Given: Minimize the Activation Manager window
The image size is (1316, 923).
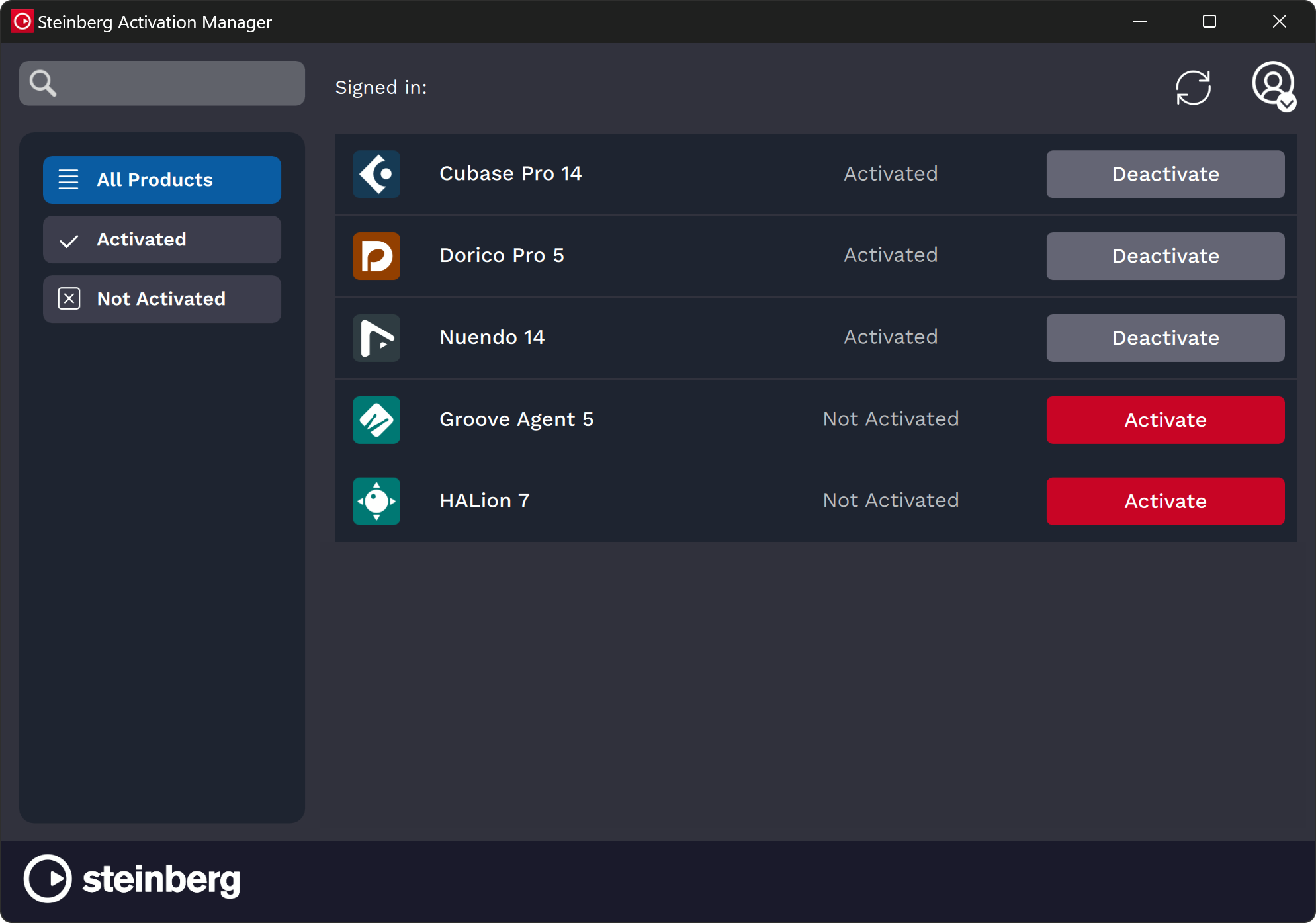Looking at the screenshot, I should point(1140,22).
